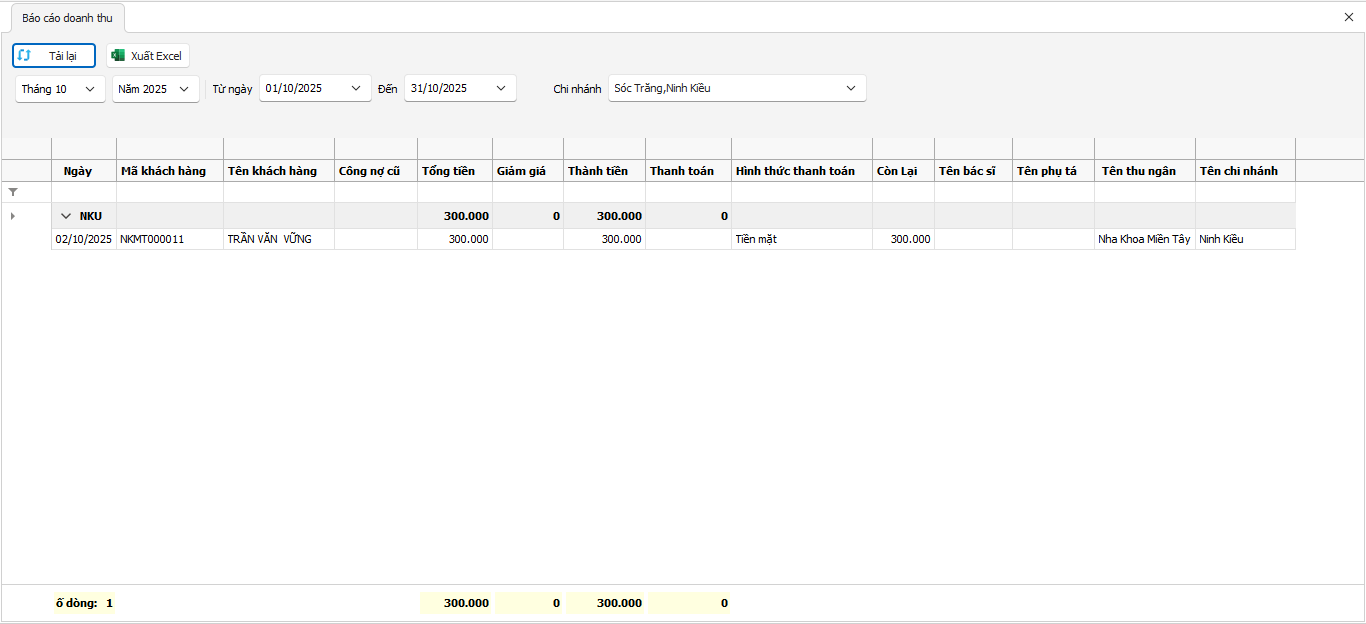Click the Excel icon to export report
Image resolution: width=1366 pixels, height=624 pixels.
118,56
